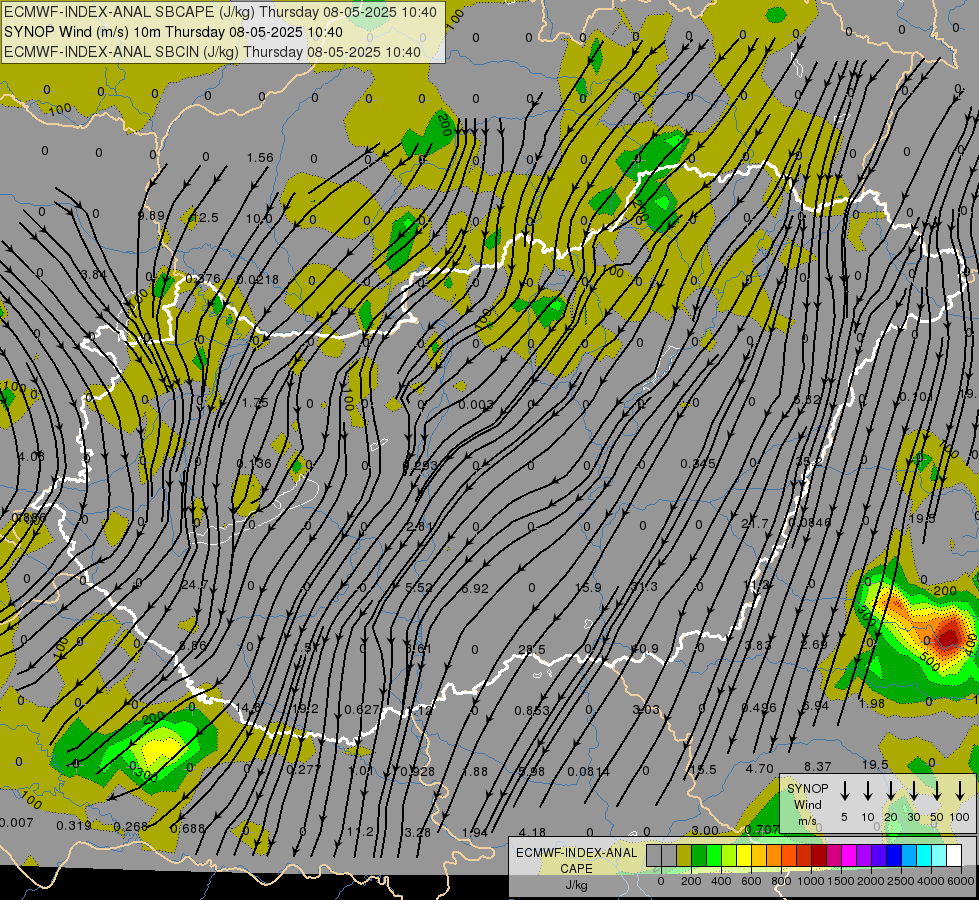Screen dimensions: 979x900
Task: Click the 19.2 value on the map
Action: [x=305, y=708]
